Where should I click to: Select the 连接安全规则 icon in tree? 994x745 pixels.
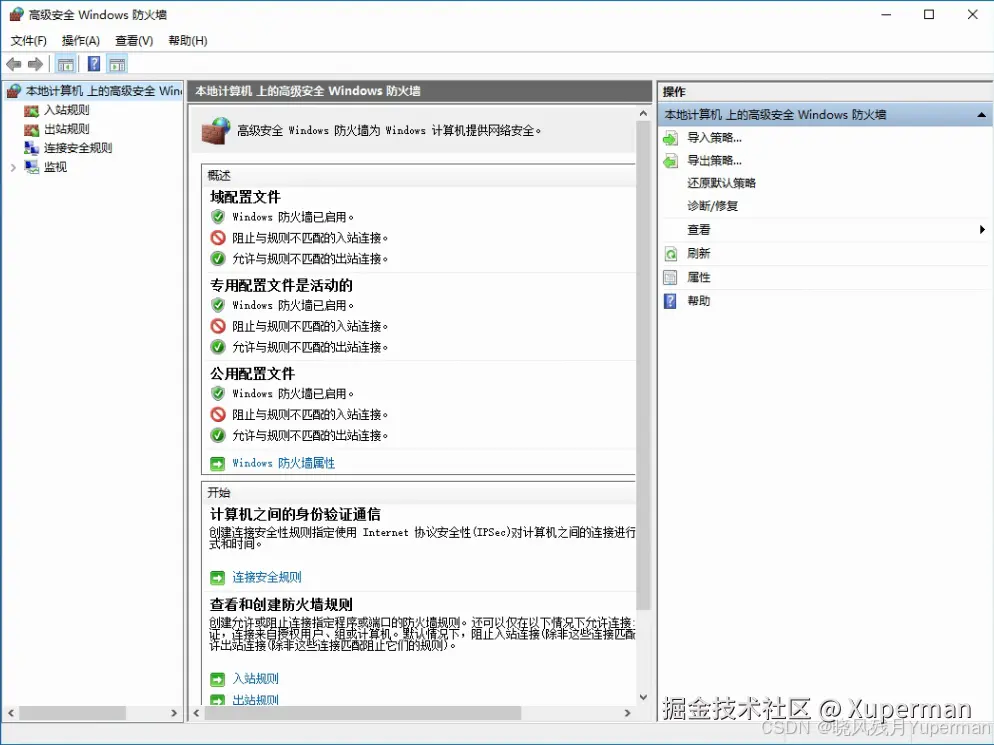[31, 148]
